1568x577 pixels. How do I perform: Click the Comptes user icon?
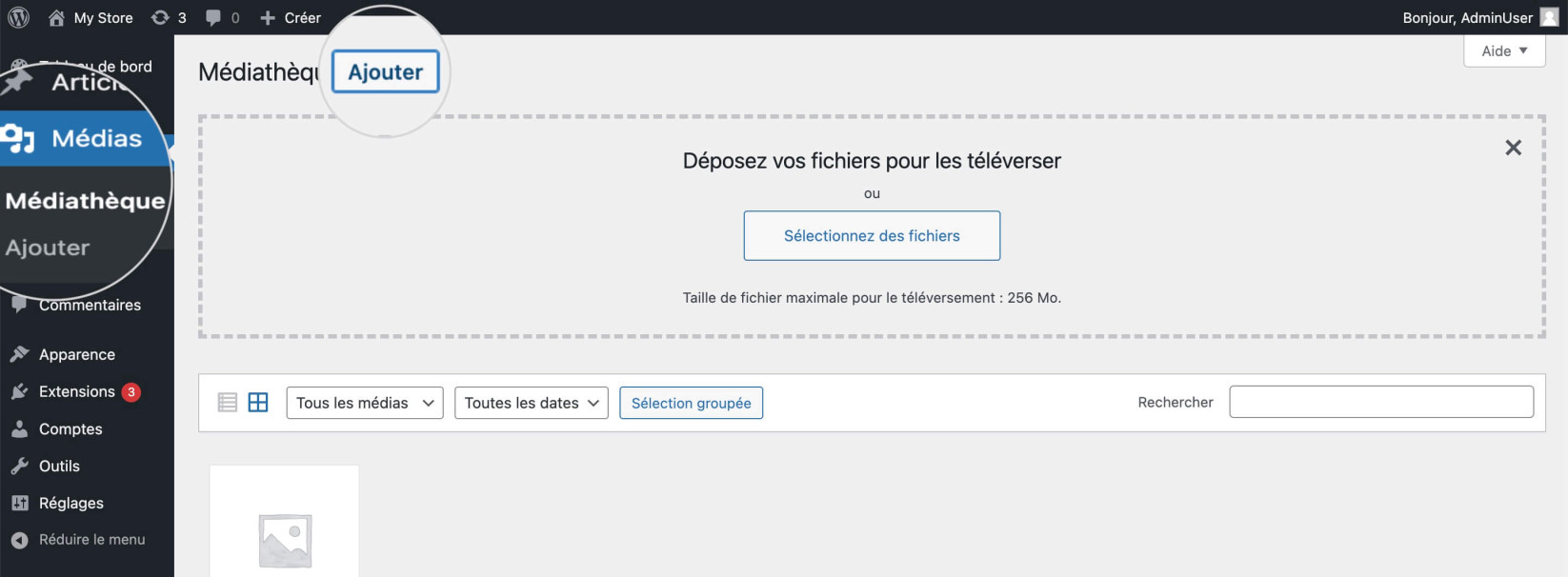click(x=19, y=428)
